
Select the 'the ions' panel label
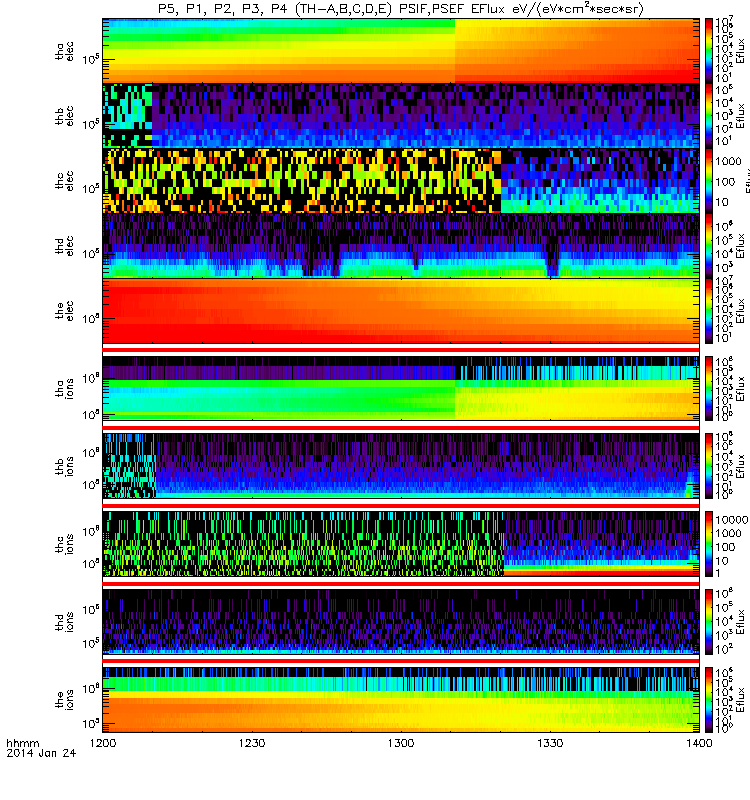tap(64, 700)
